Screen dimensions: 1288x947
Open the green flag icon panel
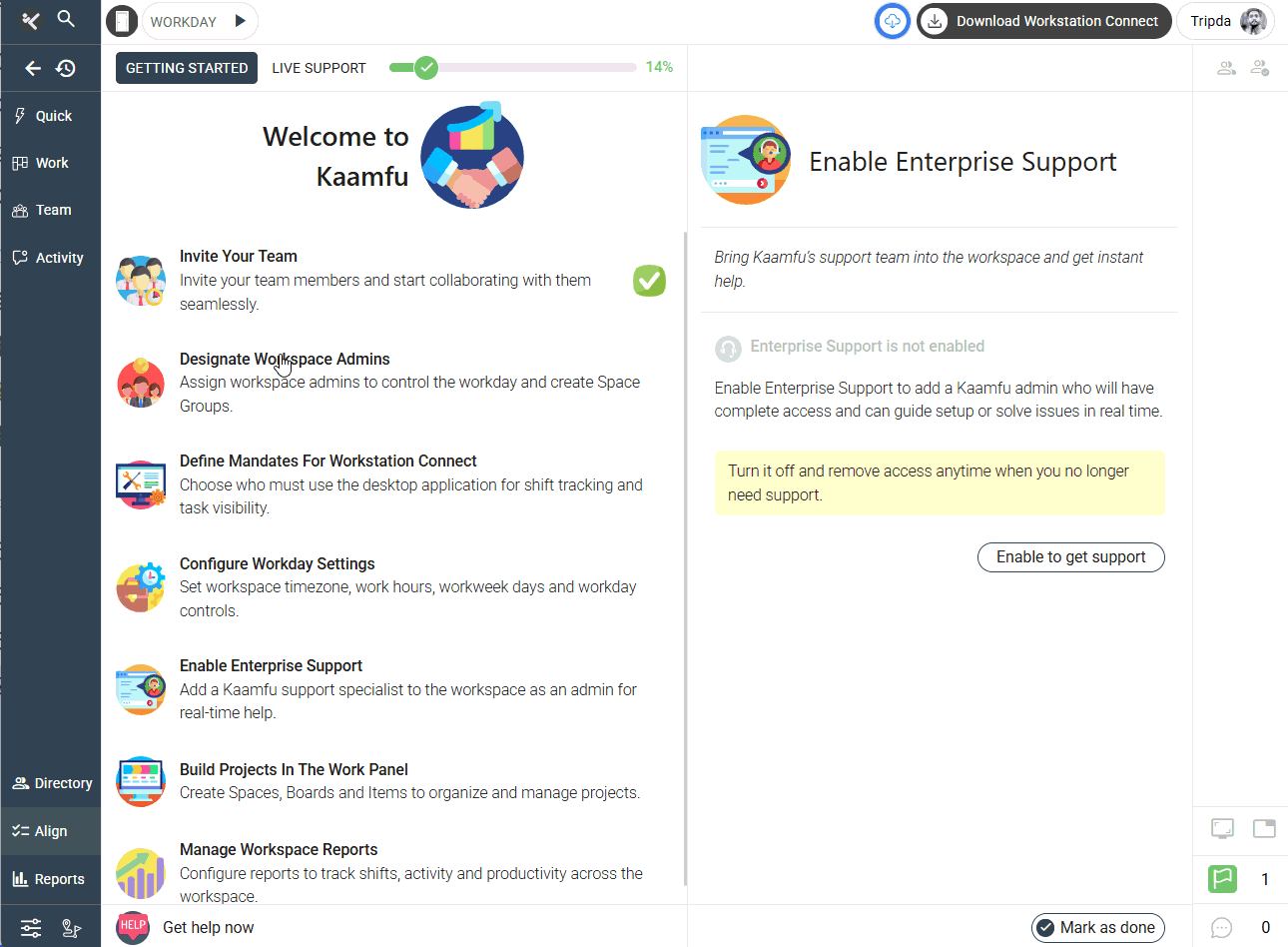(1222, 879)
